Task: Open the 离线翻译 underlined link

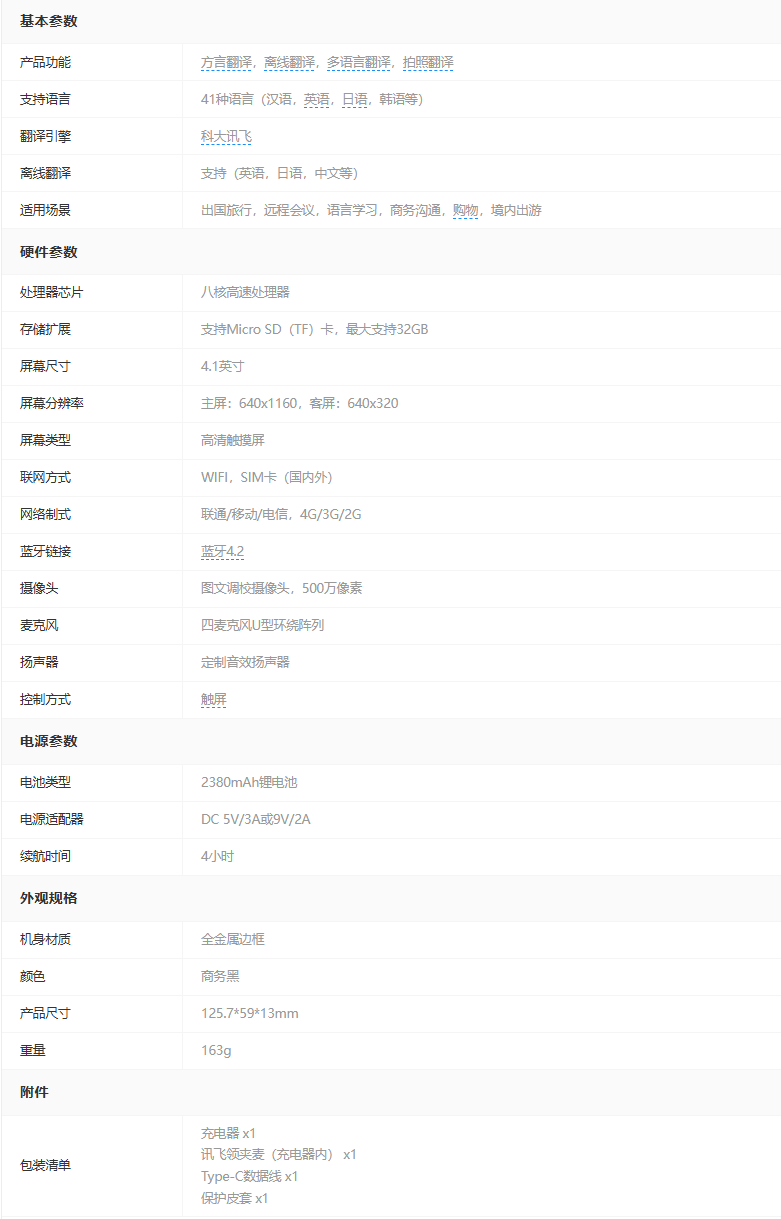Action: pos(290,62)
